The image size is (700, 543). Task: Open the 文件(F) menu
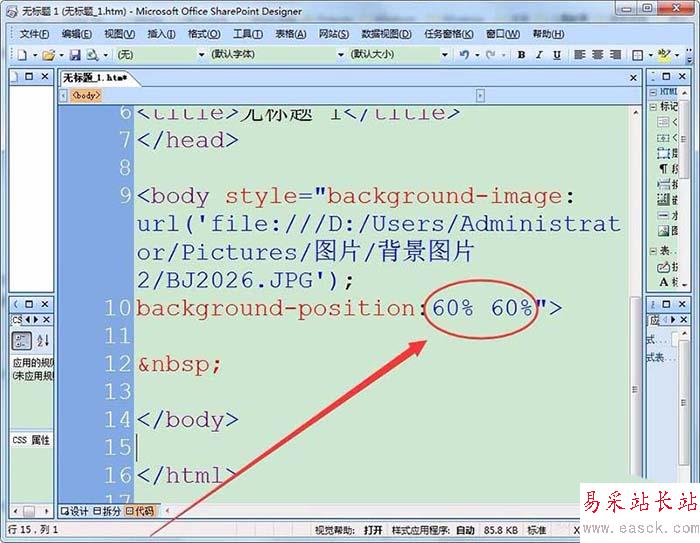34,34
